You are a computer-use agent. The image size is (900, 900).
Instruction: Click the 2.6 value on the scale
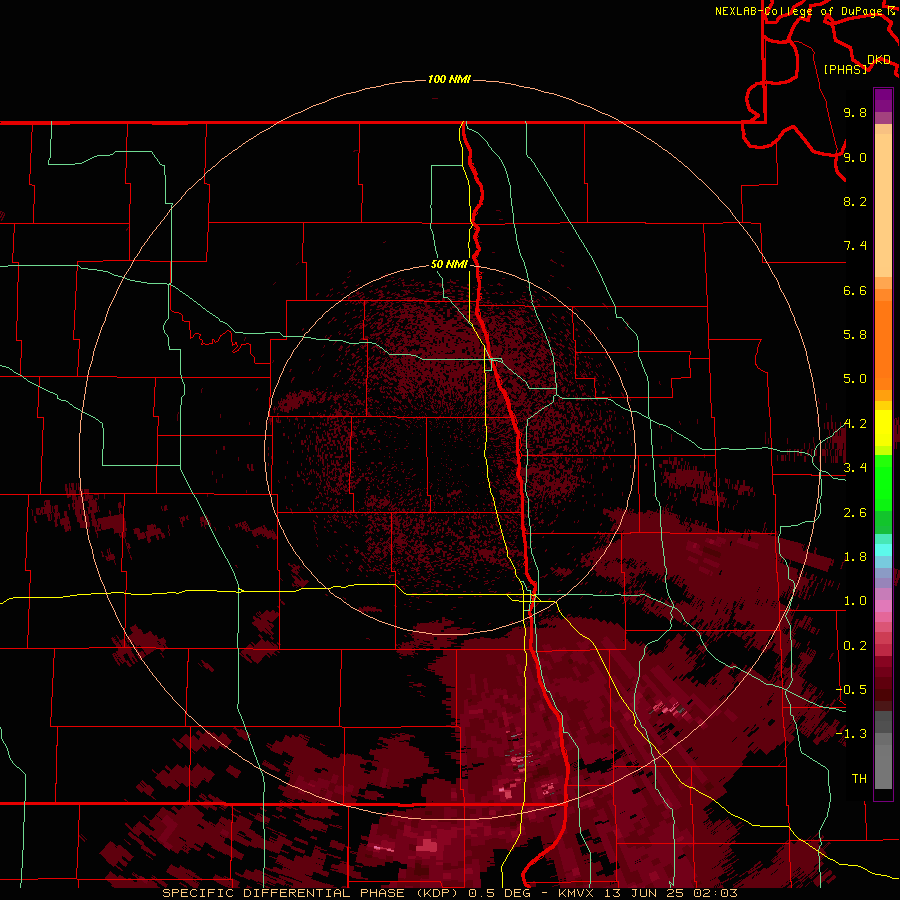click(x=855, y=513)
